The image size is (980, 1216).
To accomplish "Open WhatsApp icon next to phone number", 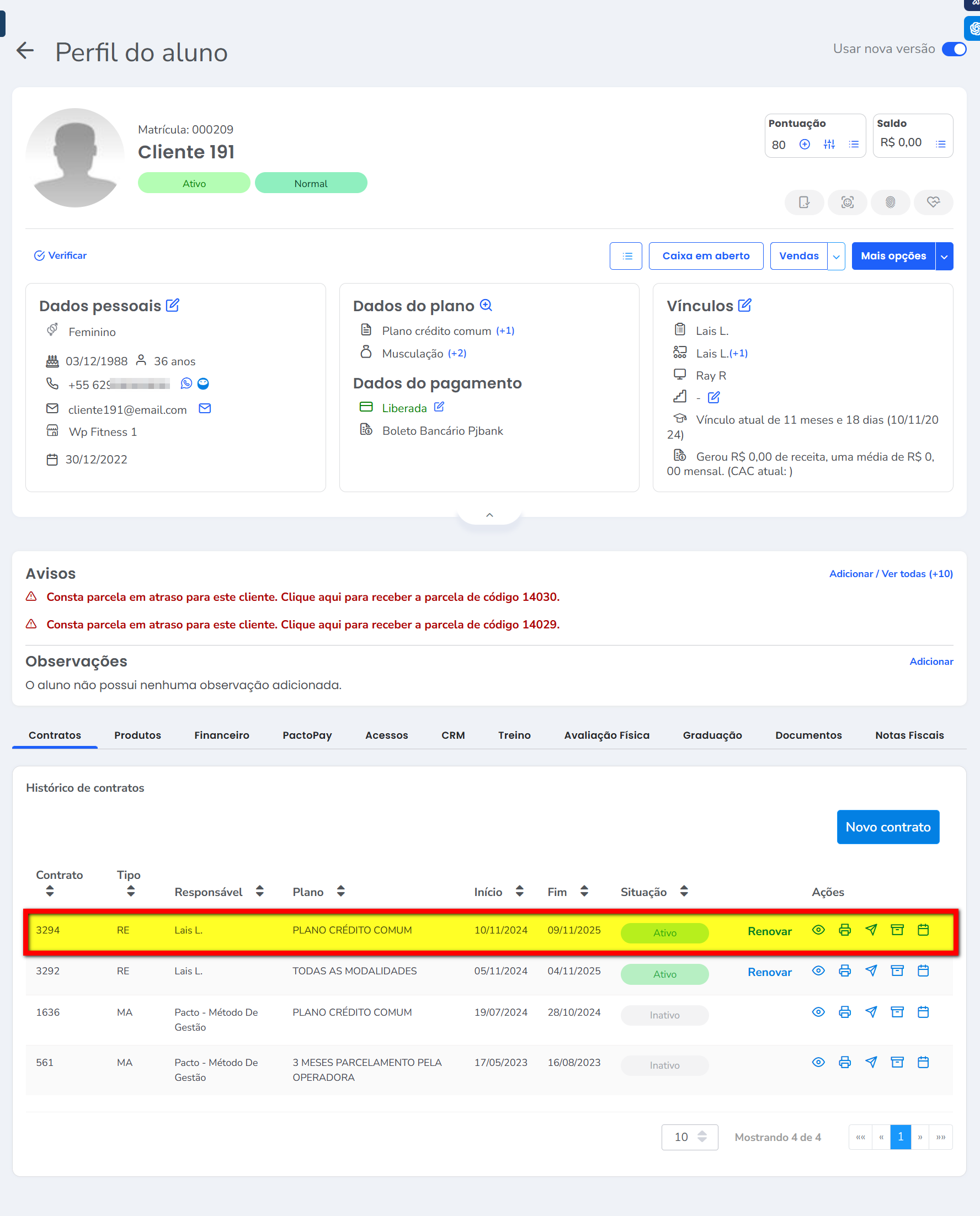I will pos(186,384).
